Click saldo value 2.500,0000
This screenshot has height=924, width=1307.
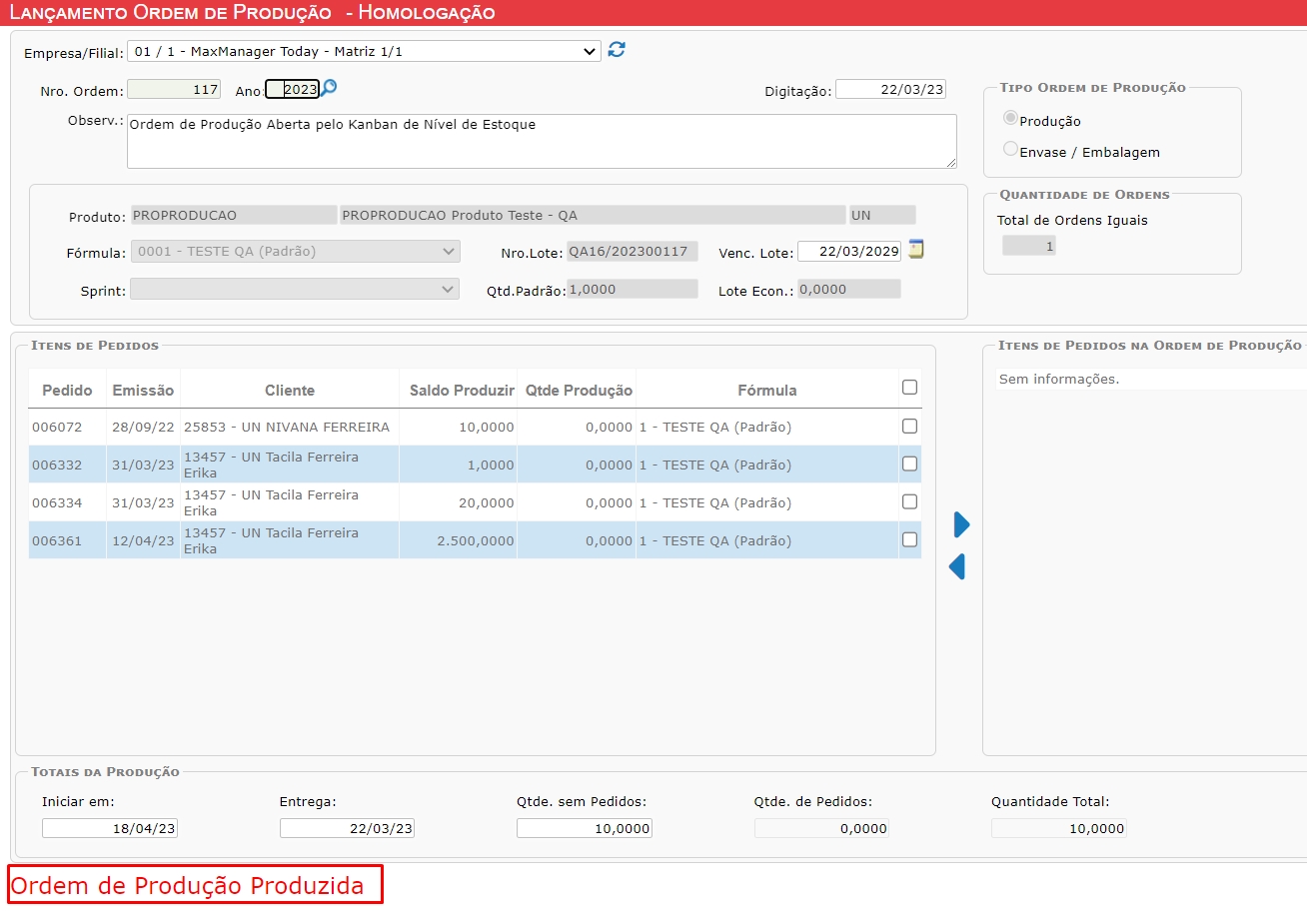pyautogui.click(x=476, y=540)
